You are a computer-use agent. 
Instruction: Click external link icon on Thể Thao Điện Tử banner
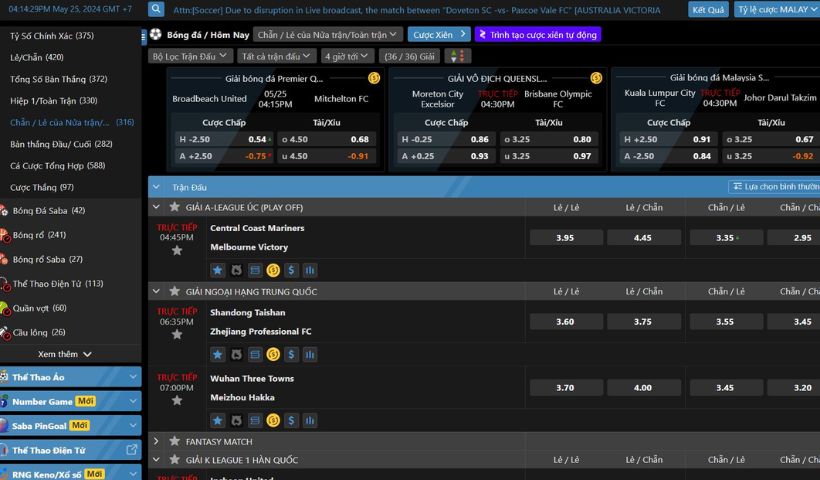[x=132, y=450]
